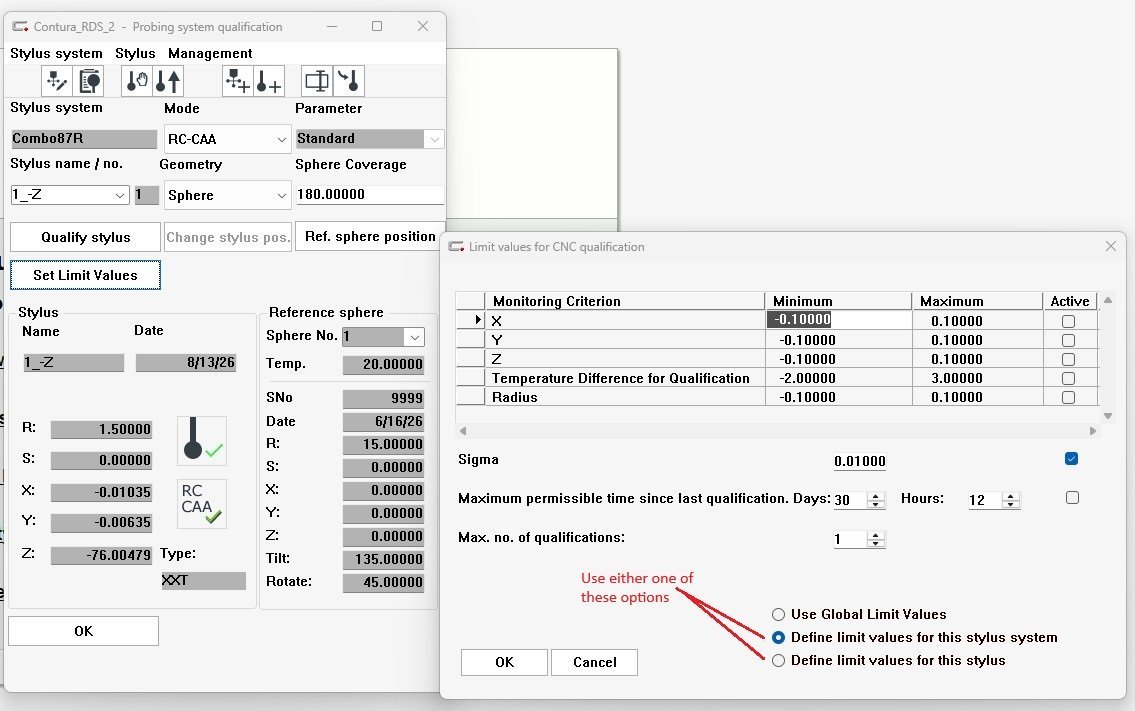Expand the Stylus name dropdown showing 1_-Z
Viewport: 1135px width, 711px height.
120,195
